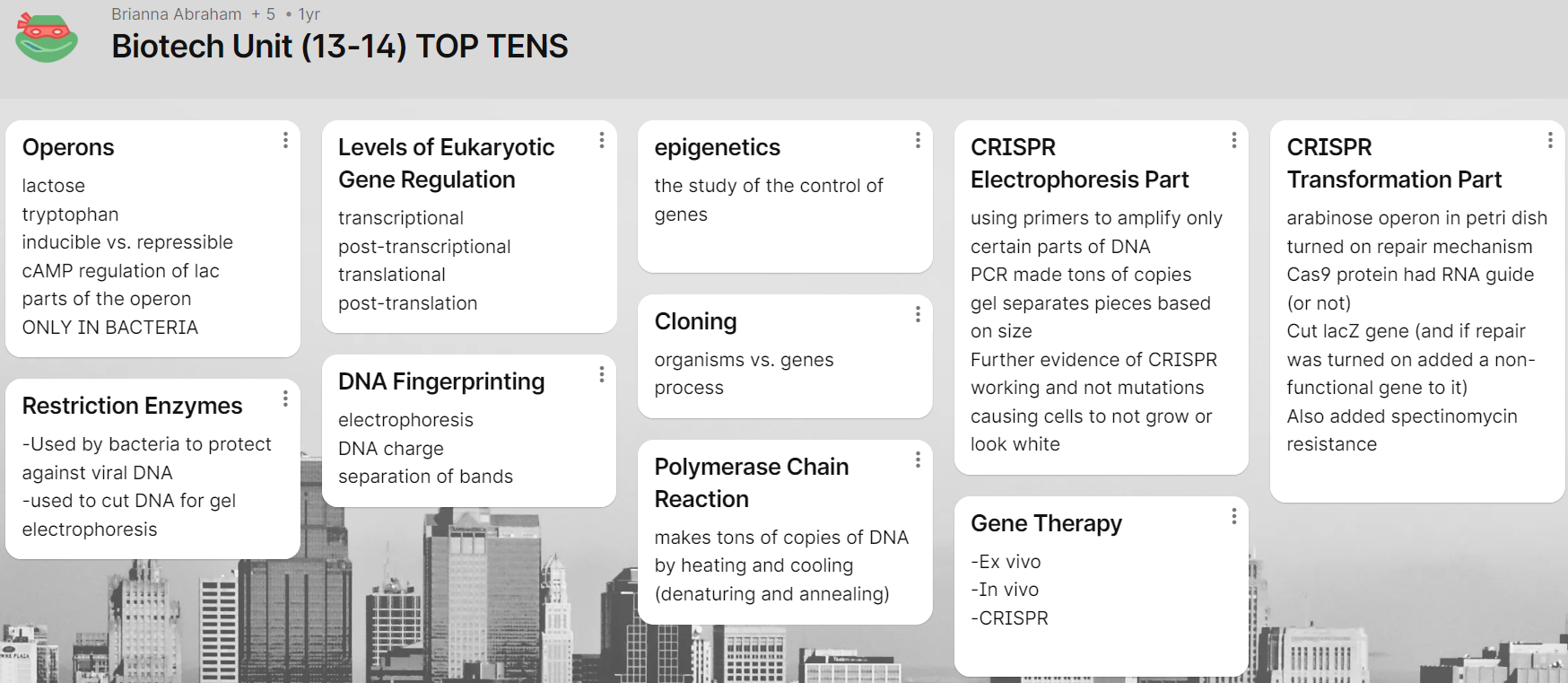Open the DNA Fingerprinting post
This screenshot has height=683, width=1568.
click(x=441, y=381)
